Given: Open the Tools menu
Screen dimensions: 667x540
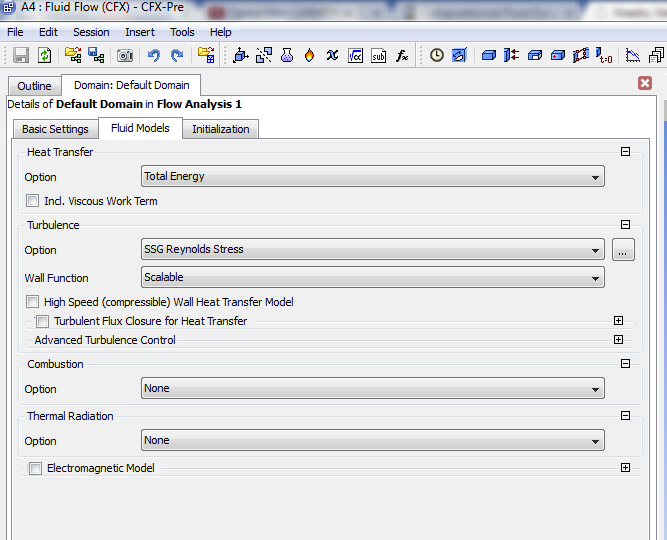Looking at the screenshot, I should pos(182,32).
